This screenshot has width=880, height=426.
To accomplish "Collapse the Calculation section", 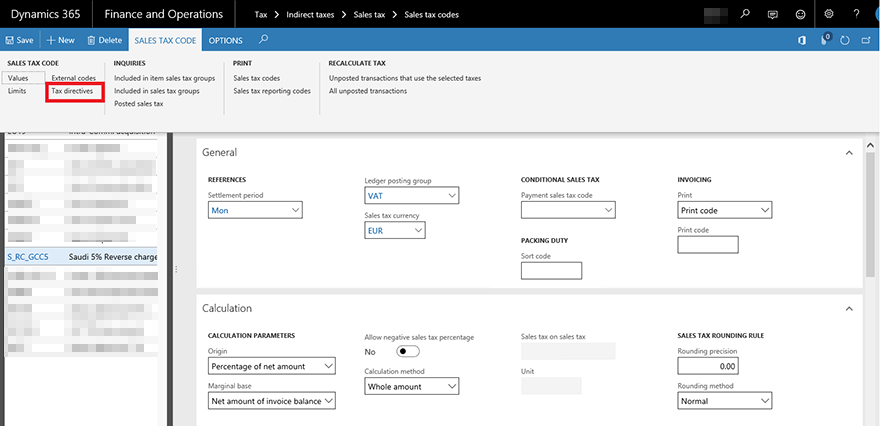I will tap(849, 309).
